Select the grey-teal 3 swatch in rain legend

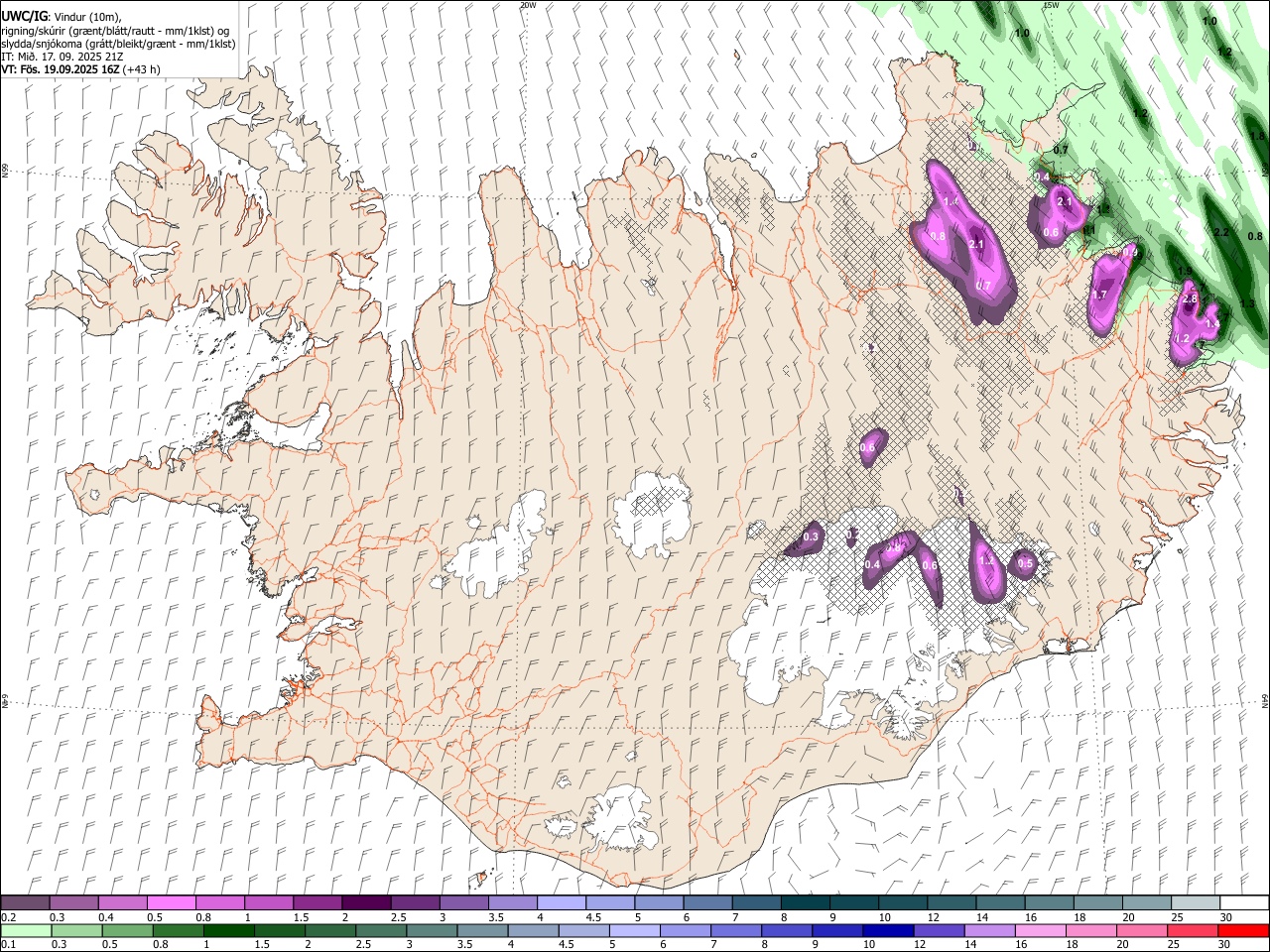point(432,930)
